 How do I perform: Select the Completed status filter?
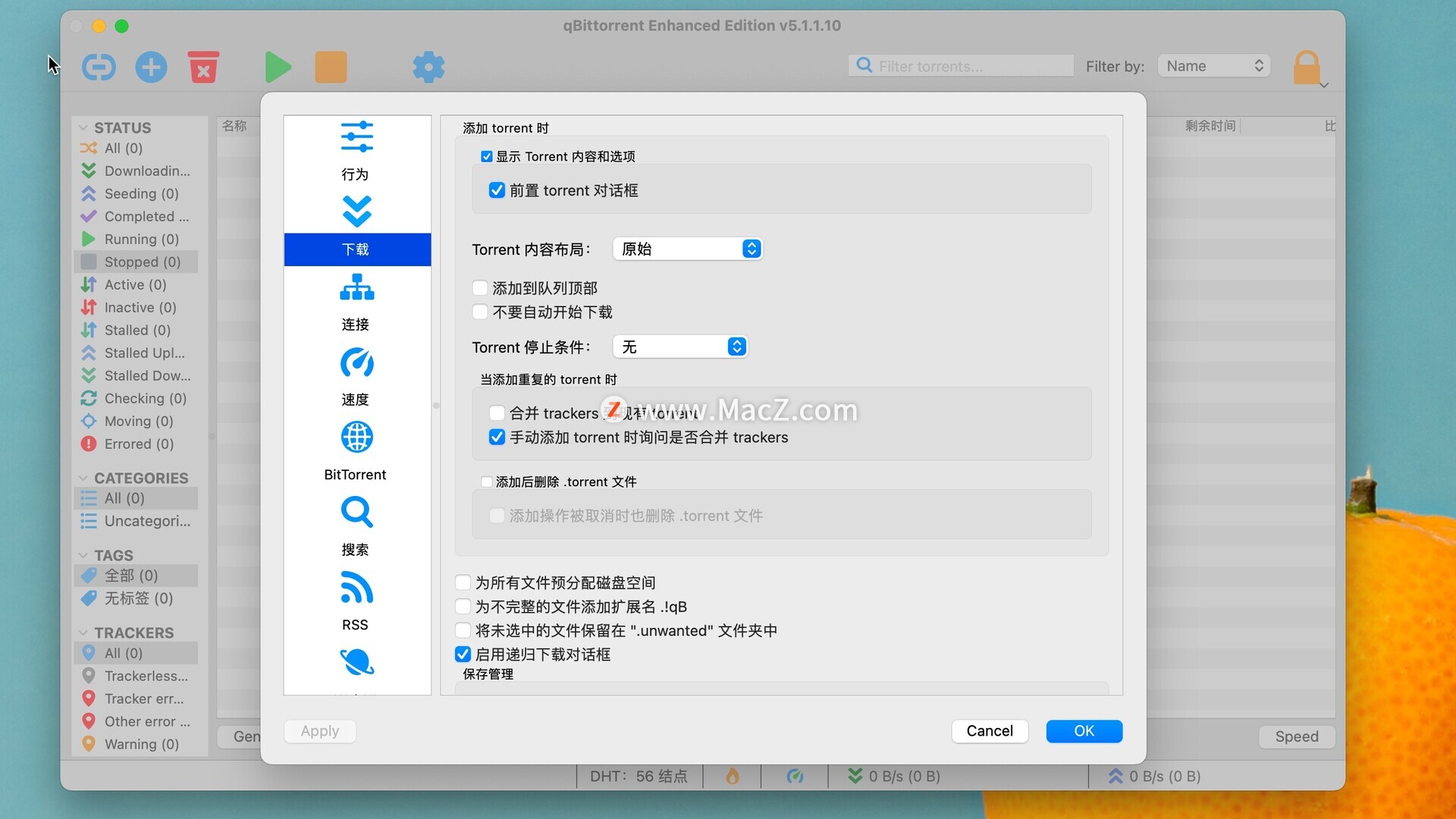click(136, 216)
